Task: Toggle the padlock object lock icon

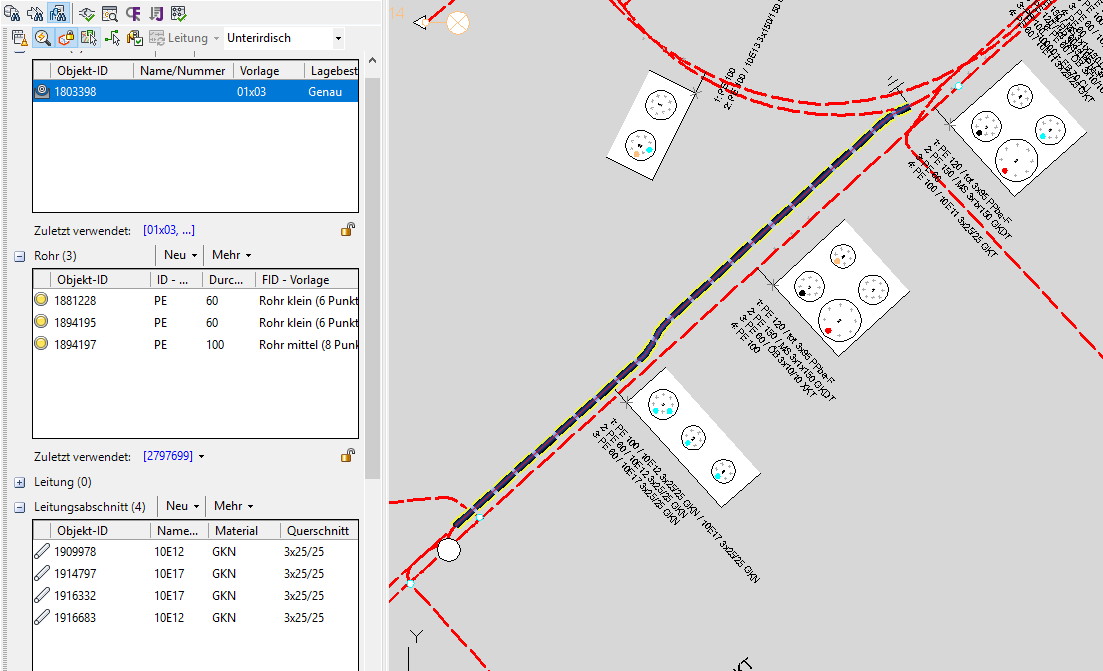Action: [66, 38]
